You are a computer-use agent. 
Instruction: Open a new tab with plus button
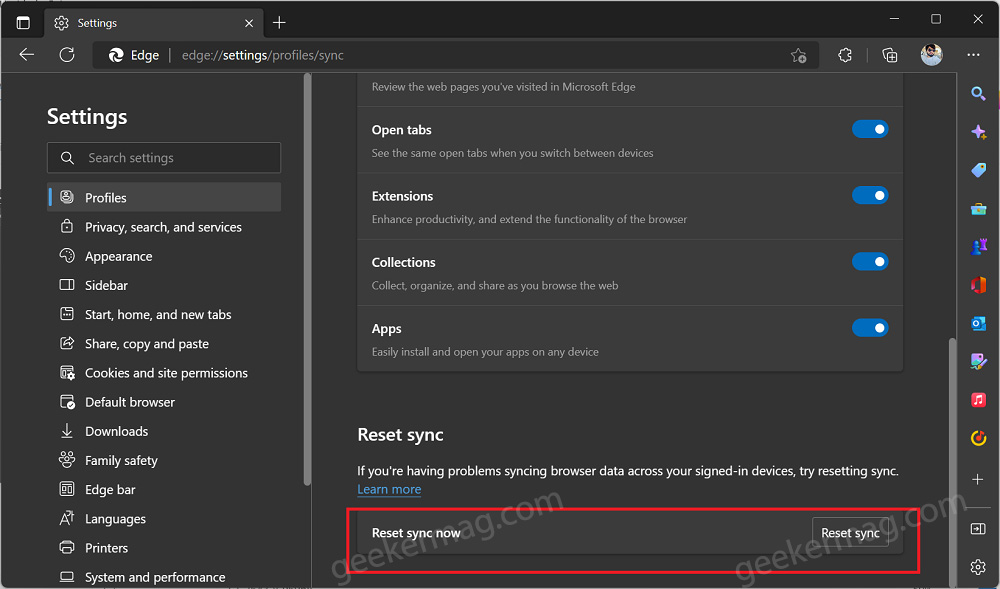click(279, 23)
